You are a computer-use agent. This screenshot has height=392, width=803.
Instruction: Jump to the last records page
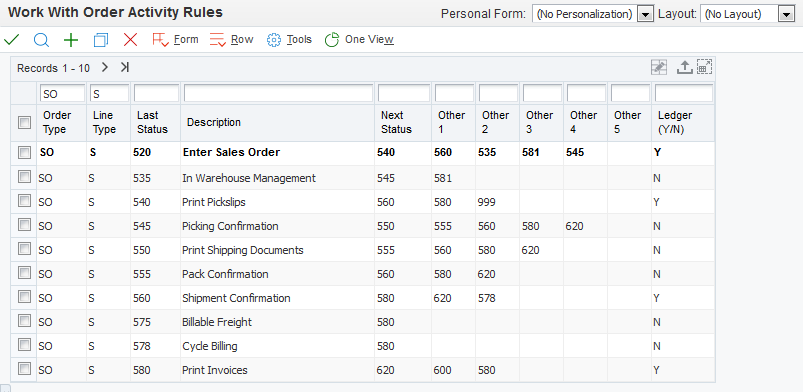[124, 67]
